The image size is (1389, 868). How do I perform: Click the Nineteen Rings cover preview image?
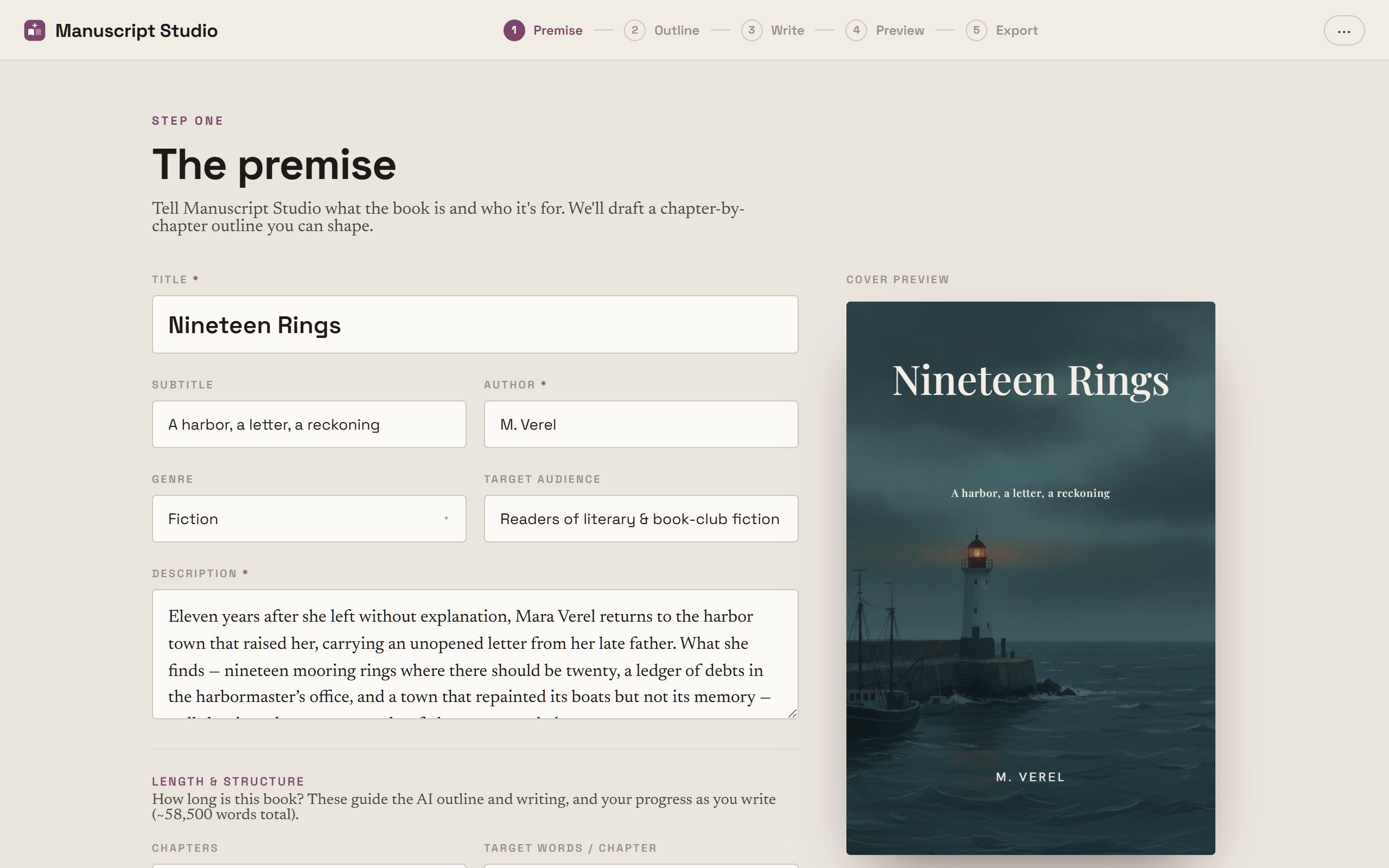[1030, 578]
